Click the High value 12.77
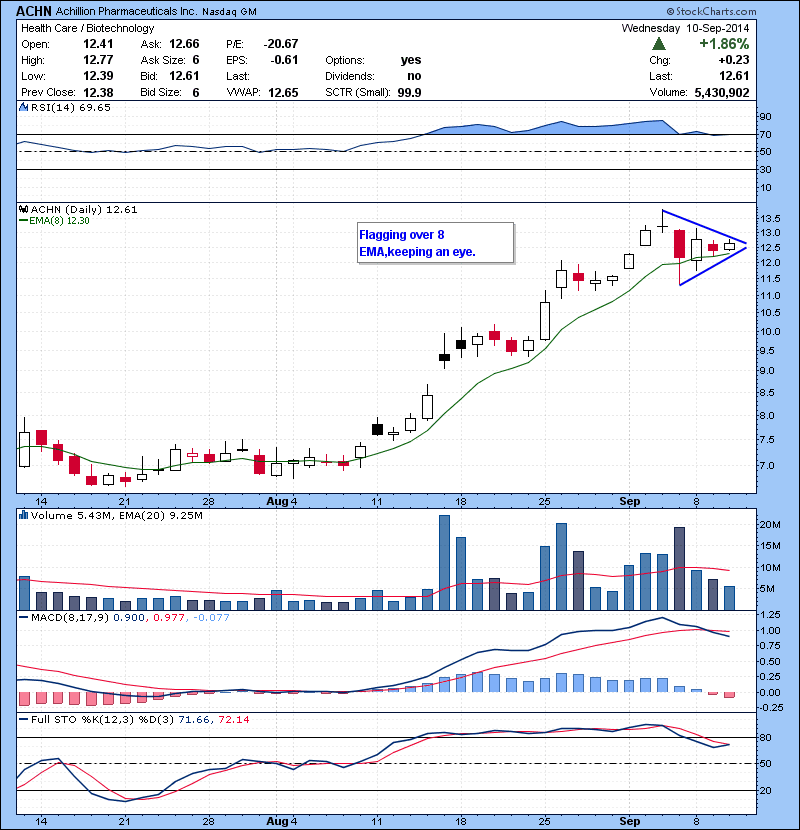Viewport: 800px width, 830px height. (98, 60)
